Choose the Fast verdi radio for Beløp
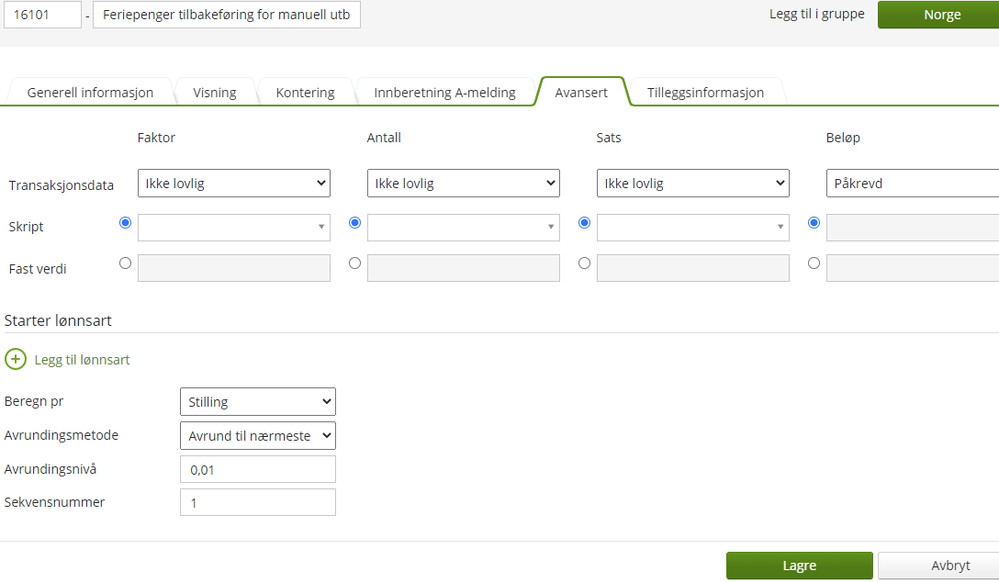The height and width of the screenshot is (582, 999). 814,263
